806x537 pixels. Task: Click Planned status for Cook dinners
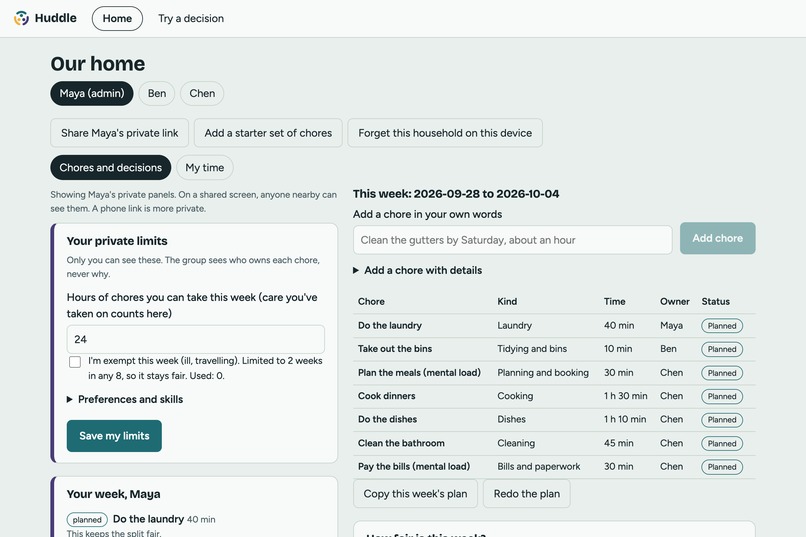click(x=722, y=396)
